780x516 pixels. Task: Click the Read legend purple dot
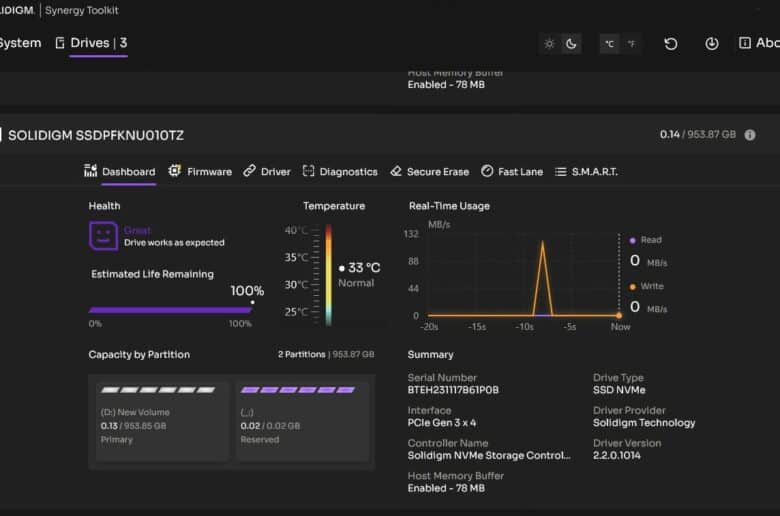pyautogui.click(x=632, y=240)
